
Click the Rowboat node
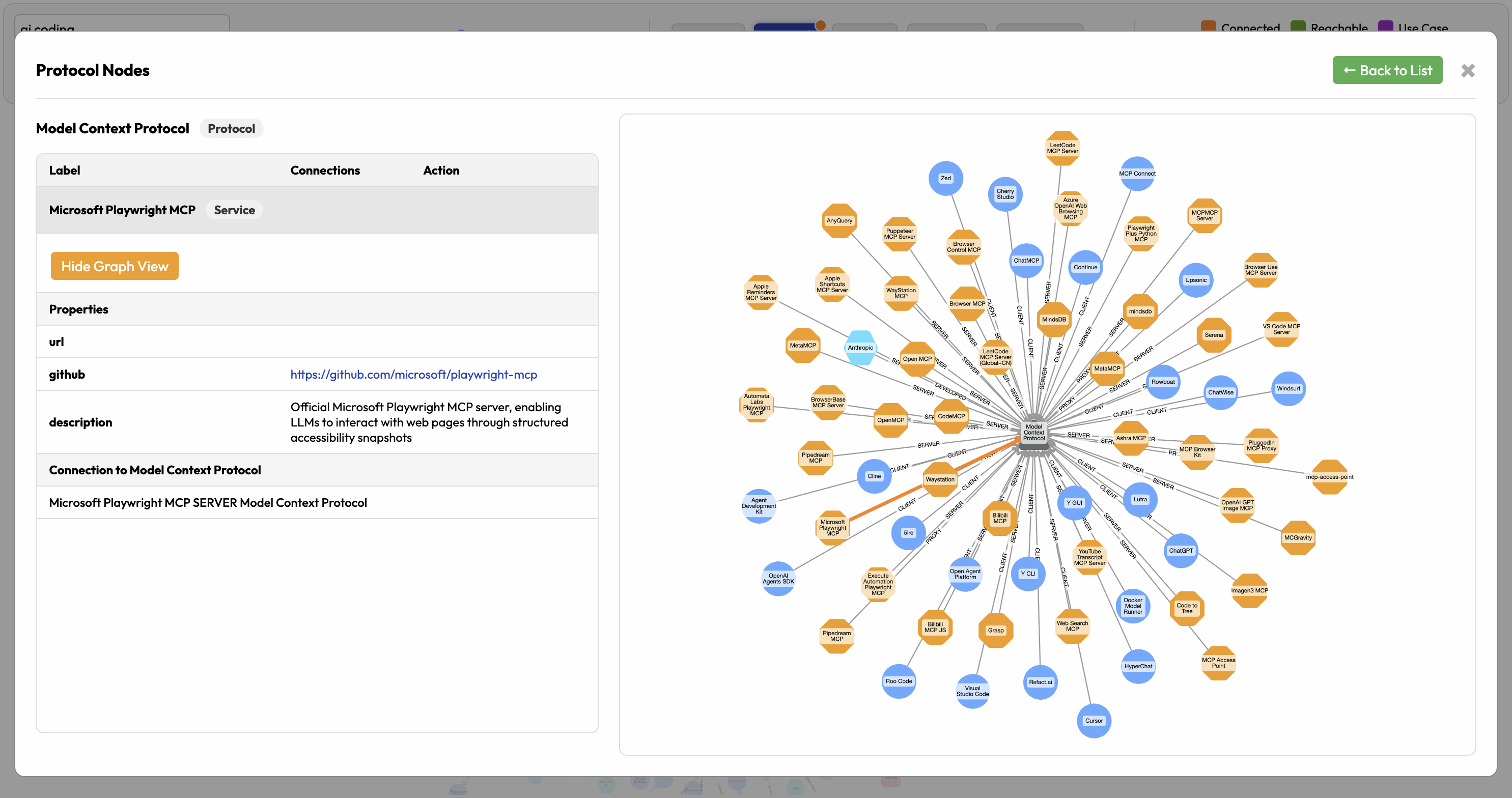tap(1163, 382)
